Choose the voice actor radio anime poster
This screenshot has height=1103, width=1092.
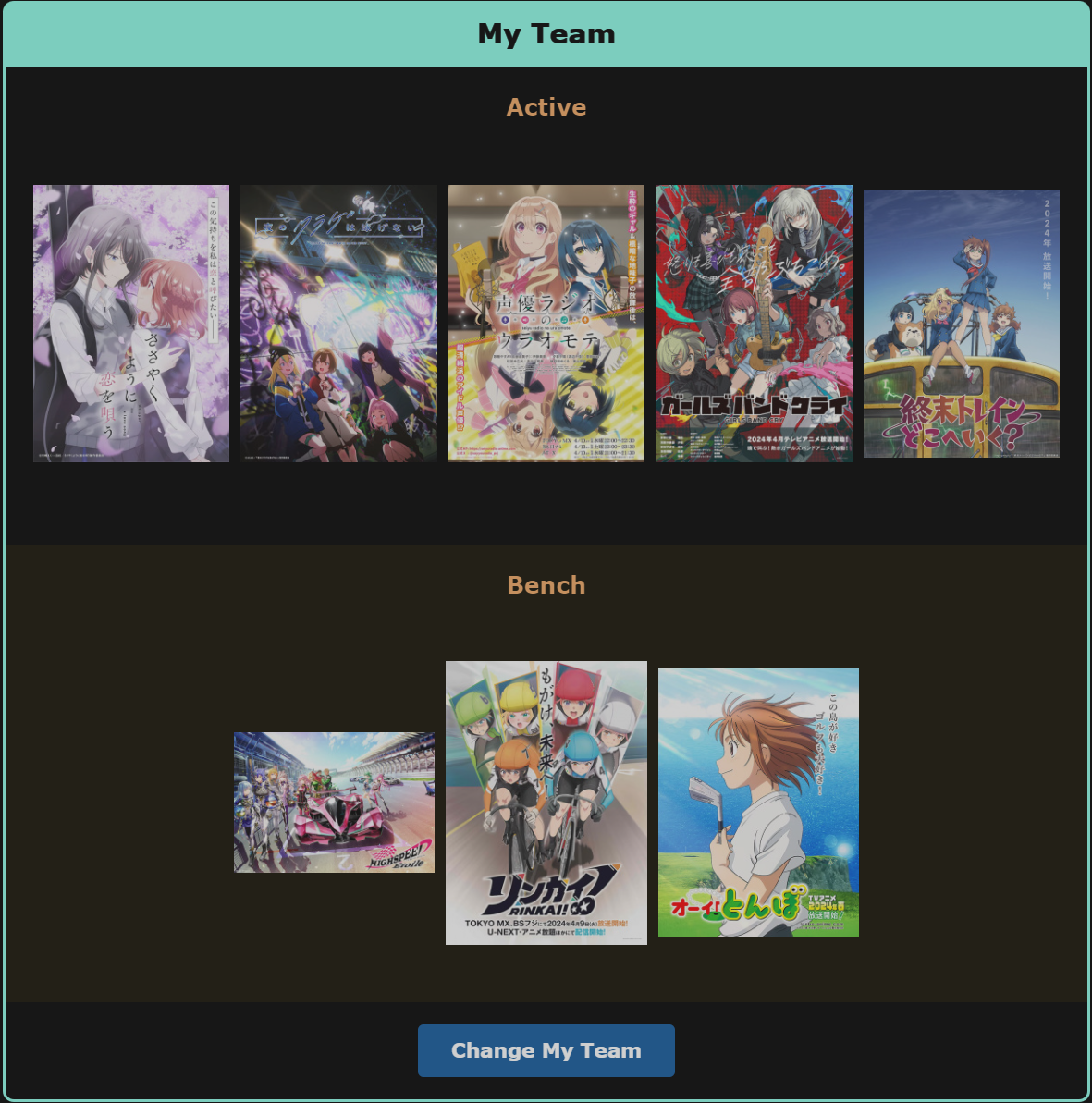[546, 324]
